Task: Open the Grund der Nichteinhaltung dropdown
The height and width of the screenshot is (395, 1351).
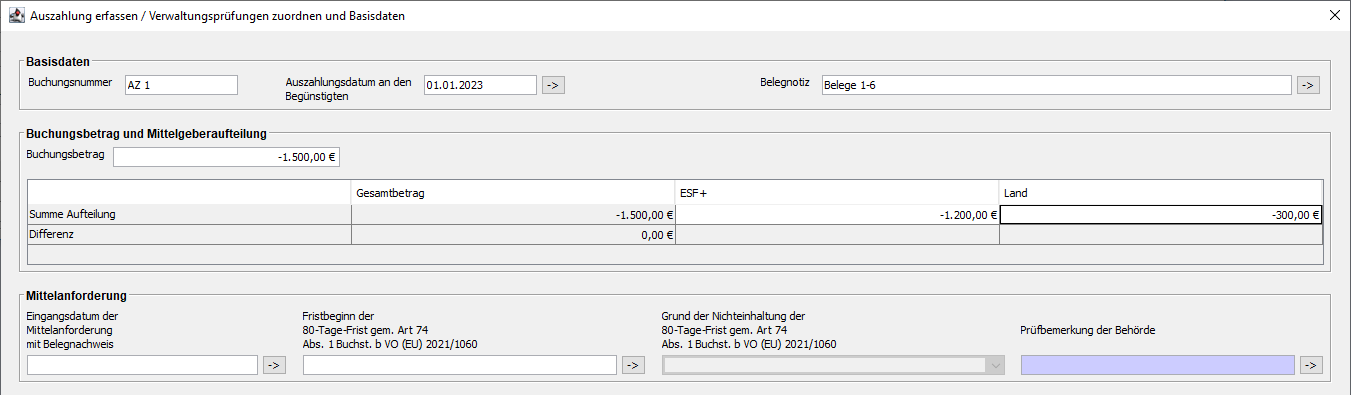Action: tap(834, 365)
